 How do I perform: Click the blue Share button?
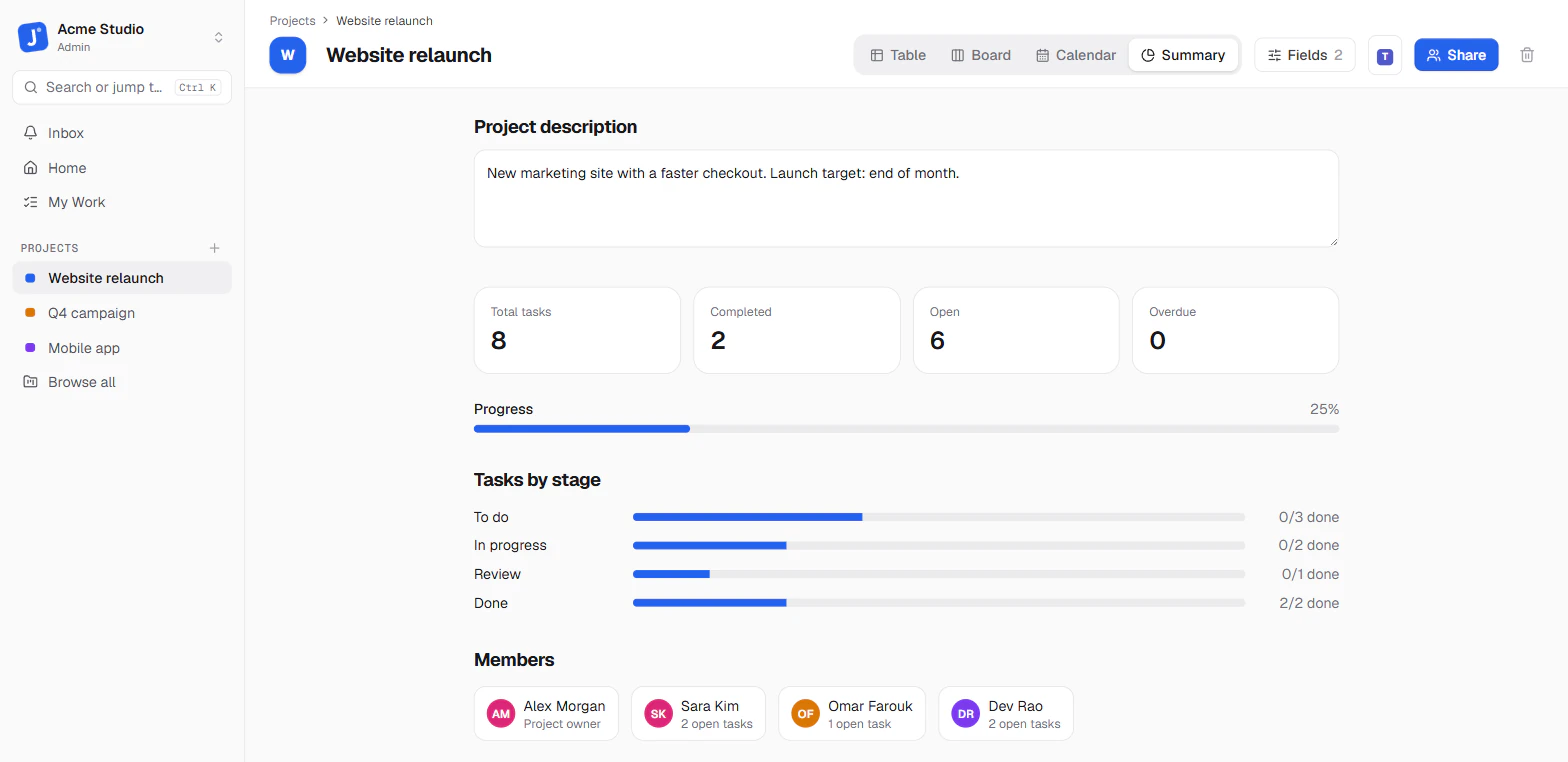tap(1456, 55)
